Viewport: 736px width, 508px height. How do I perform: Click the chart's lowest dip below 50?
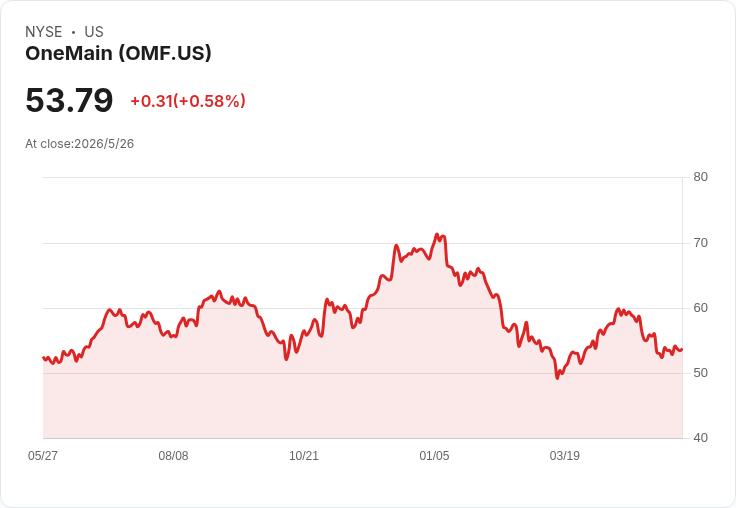click(557, 378)
